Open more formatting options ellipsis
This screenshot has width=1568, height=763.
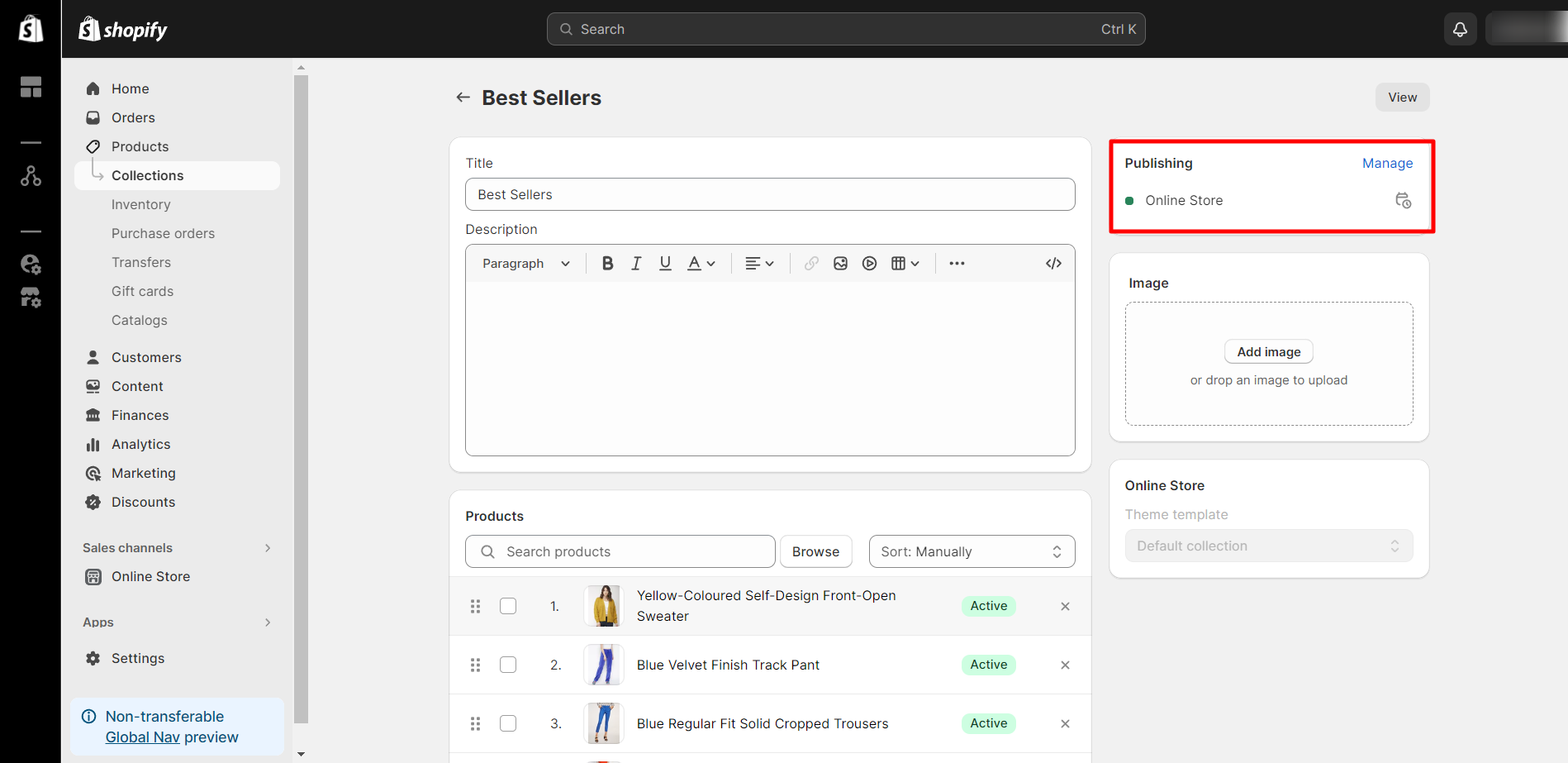[957, 263]
